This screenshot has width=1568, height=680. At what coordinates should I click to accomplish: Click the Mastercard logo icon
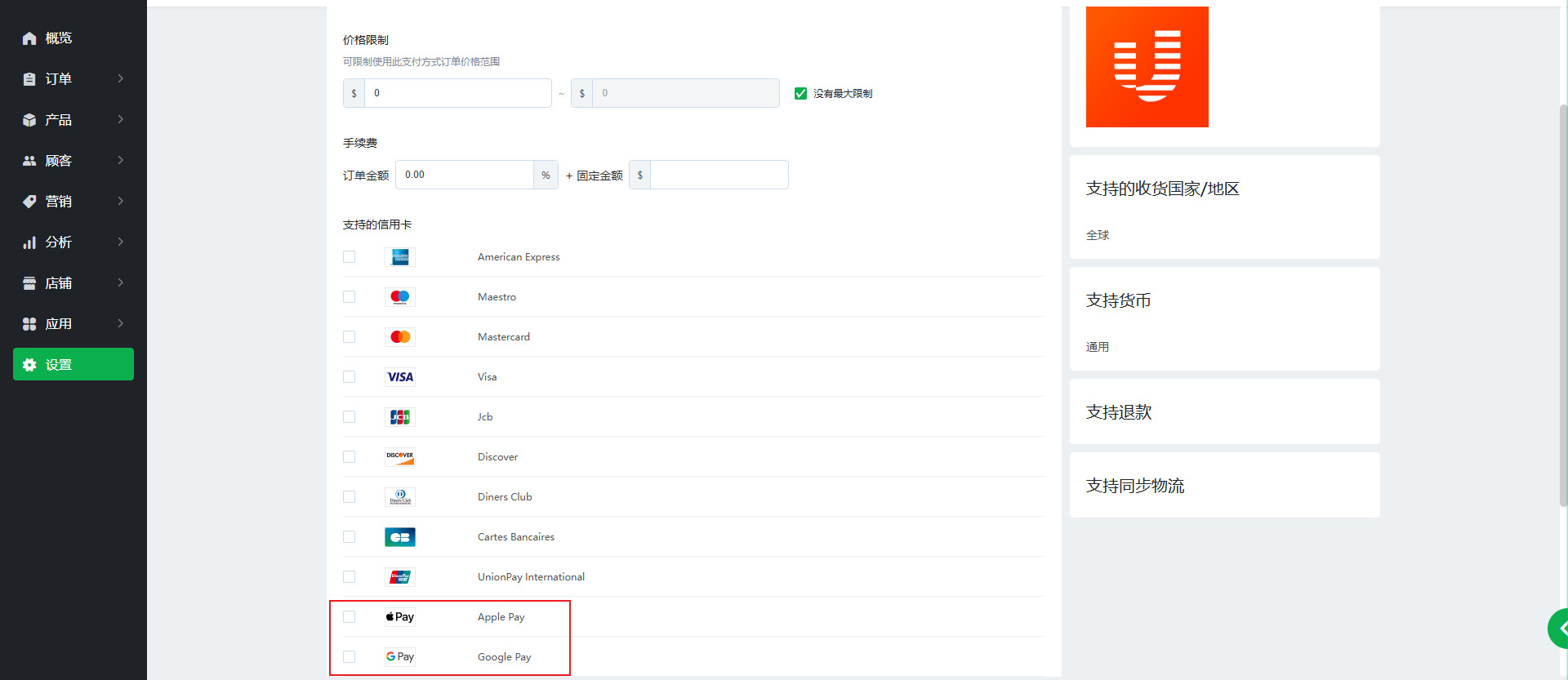[400, 337]
